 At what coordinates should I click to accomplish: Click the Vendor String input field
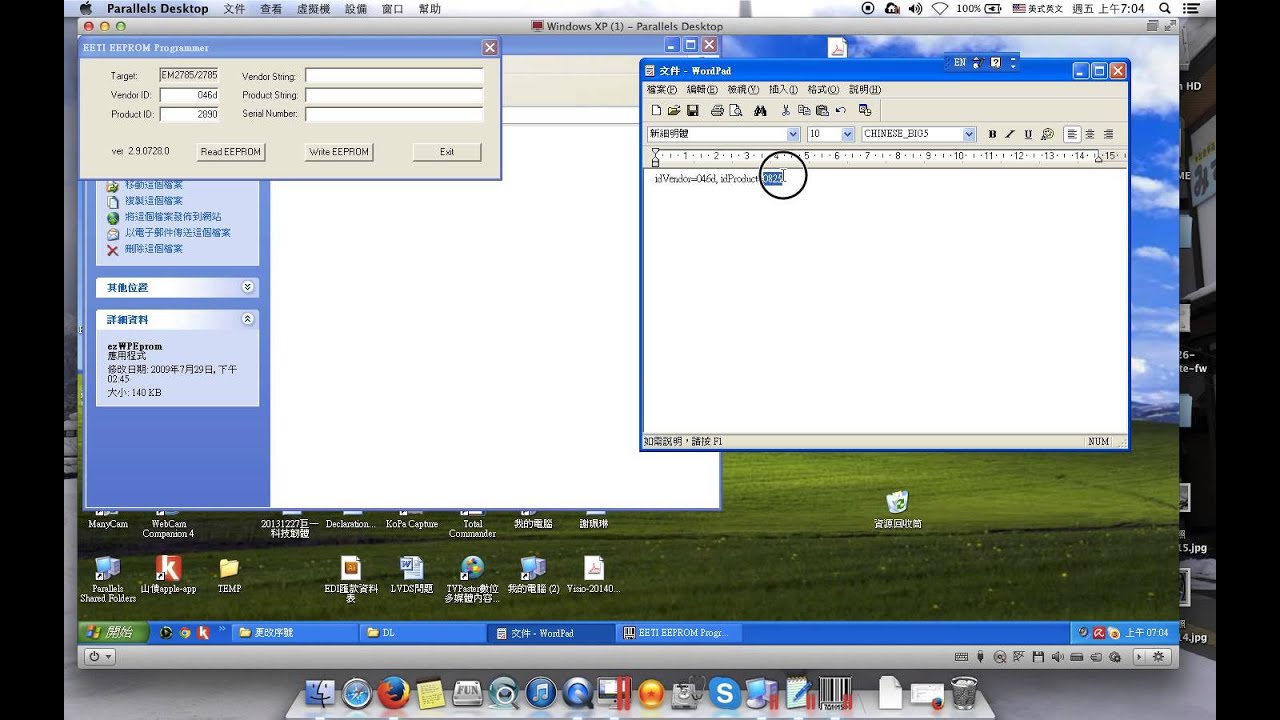(394, 76)
